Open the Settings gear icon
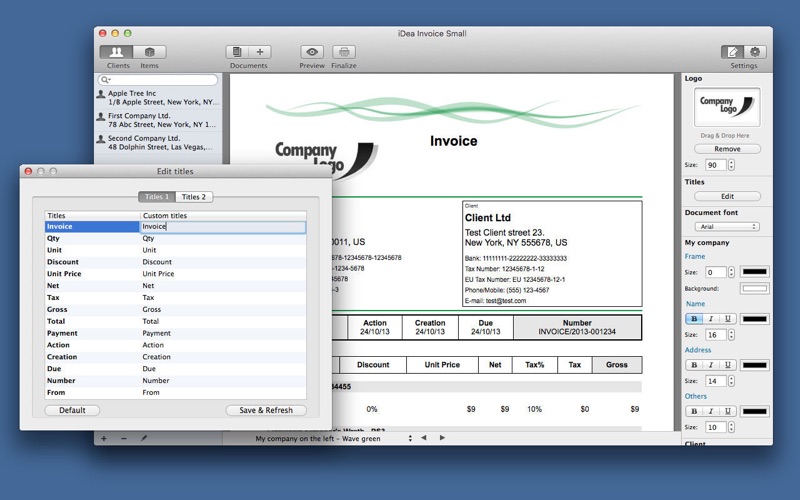Image resolution: width=800 pixels, height=500 pixels. [x=755, y=52]
